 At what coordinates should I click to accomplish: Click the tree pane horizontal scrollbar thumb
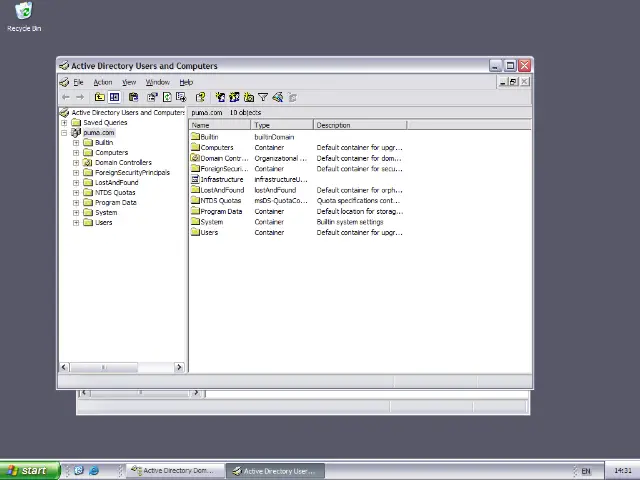pyautogui.click(x=104, y=367)
